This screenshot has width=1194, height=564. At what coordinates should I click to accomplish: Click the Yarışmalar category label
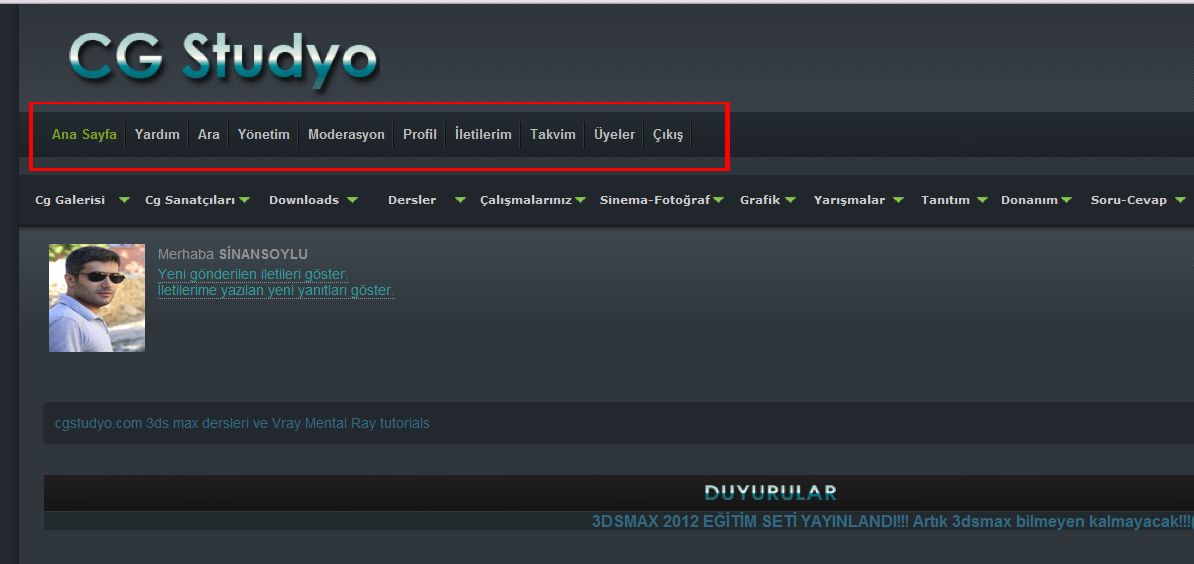point(849,200)
